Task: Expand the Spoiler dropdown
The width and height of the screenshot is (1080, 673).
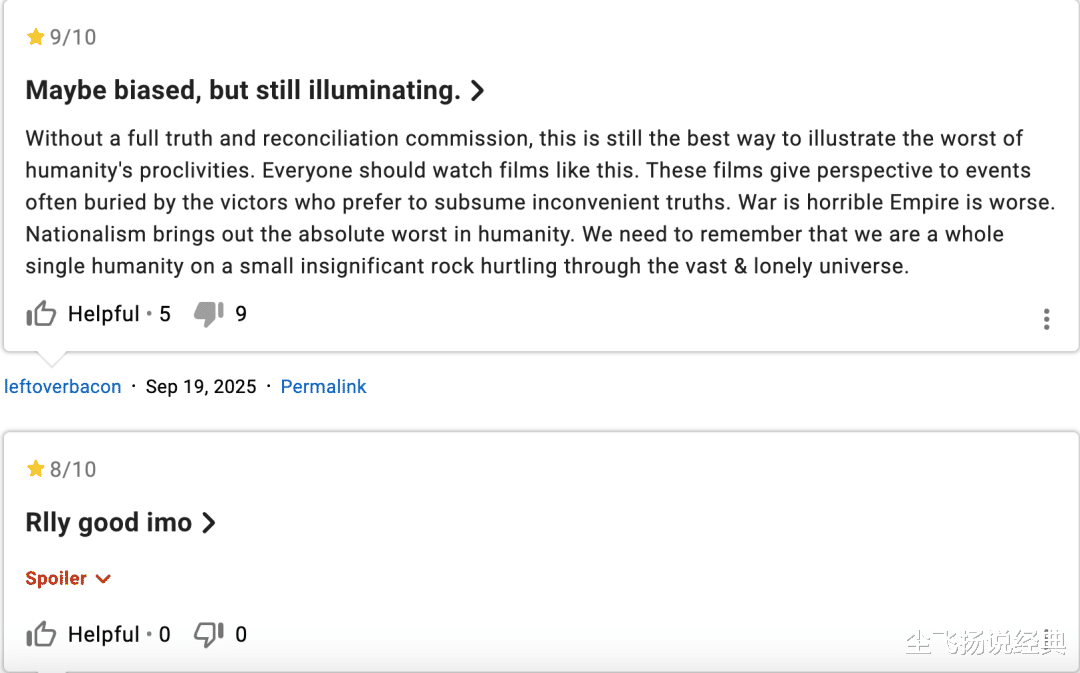Action: 68,578
